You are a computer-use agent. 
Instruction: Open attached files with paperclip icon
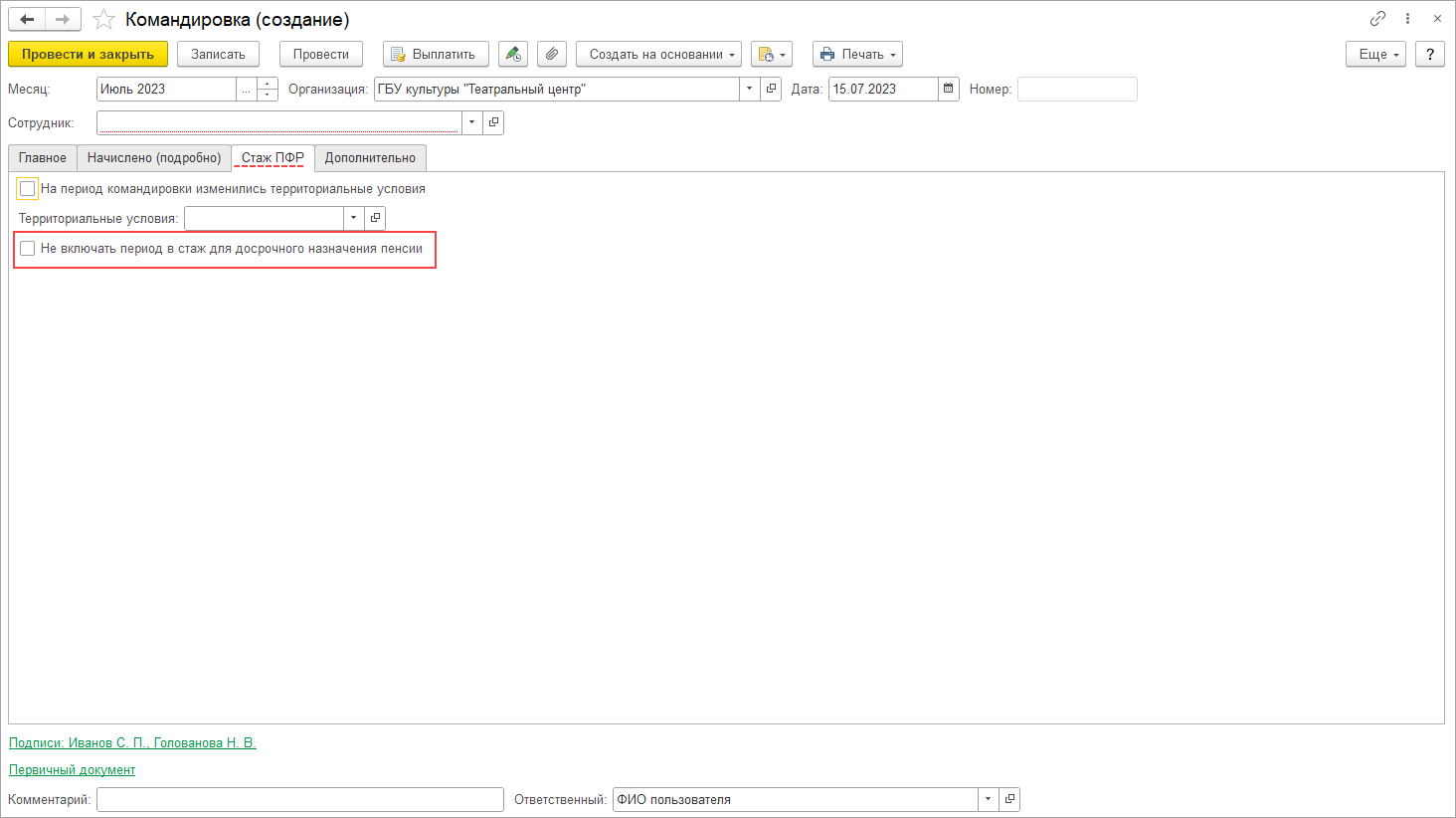(x=552, y=54)
